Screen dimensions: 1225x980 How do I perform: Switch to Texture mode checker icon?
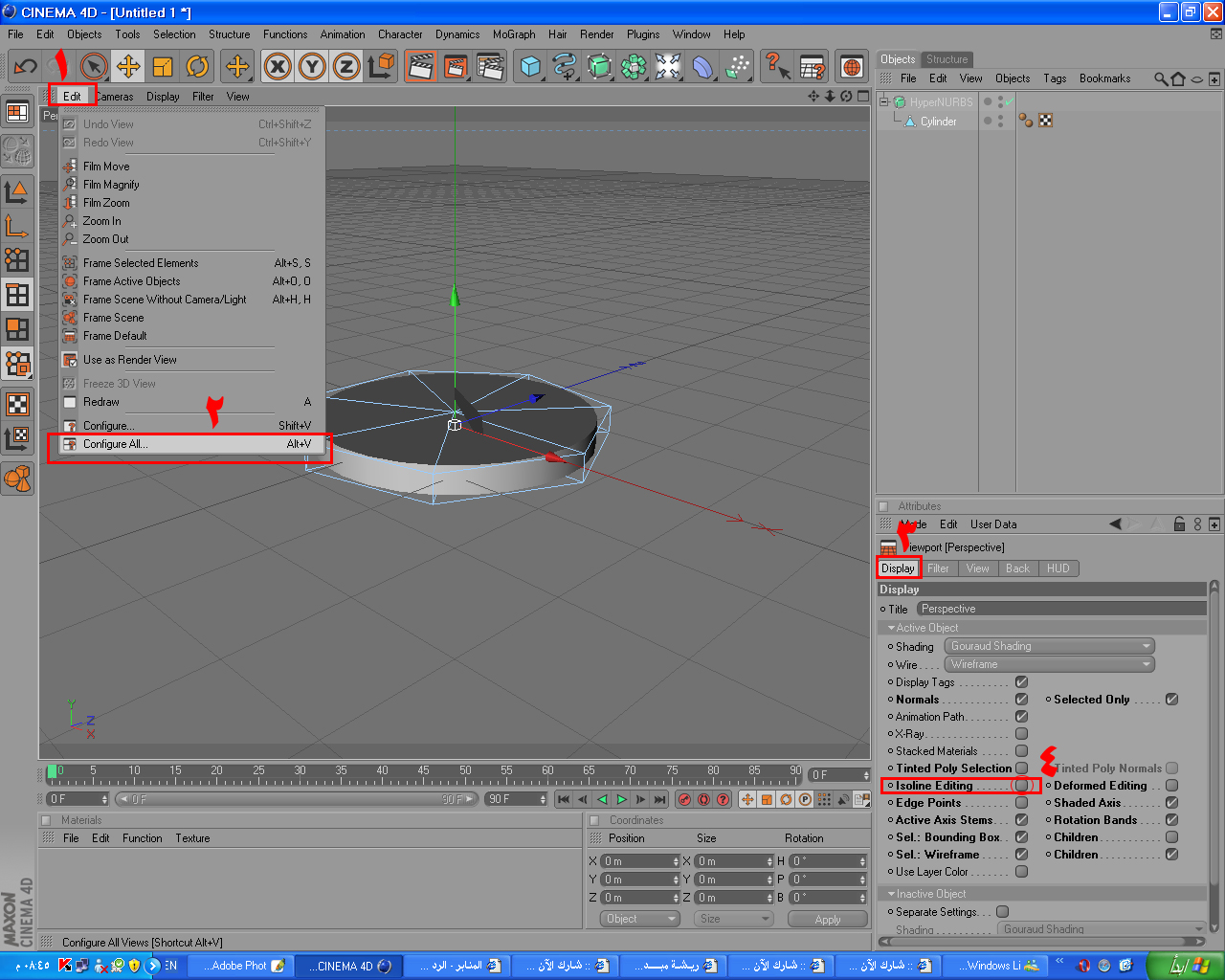(x=17, y=404)
